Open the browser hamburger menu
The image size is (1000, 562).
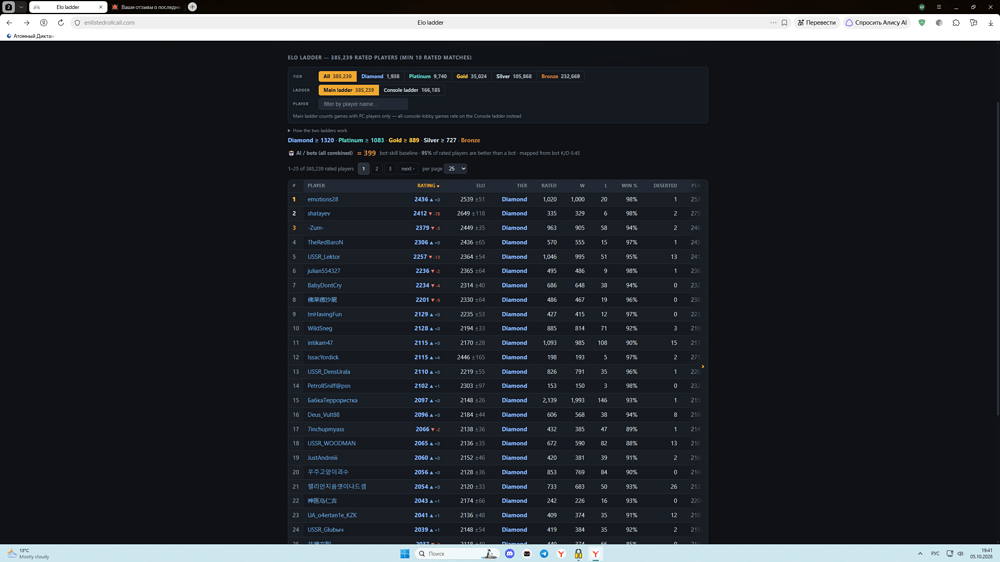pos(939,7)
